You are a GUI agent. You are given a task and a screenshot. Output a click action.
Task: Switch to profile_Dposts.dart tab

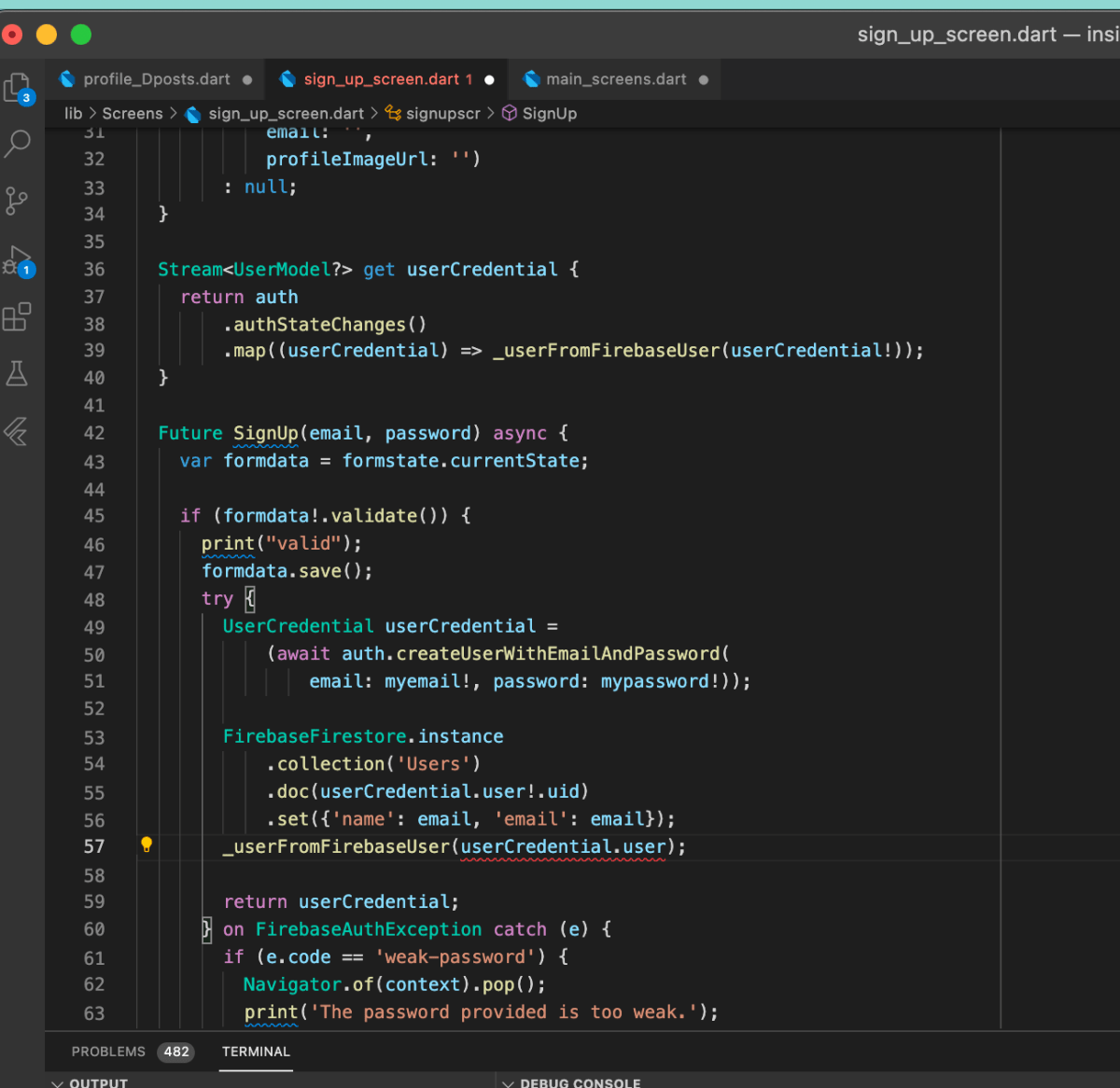click(x=157, y=79)
